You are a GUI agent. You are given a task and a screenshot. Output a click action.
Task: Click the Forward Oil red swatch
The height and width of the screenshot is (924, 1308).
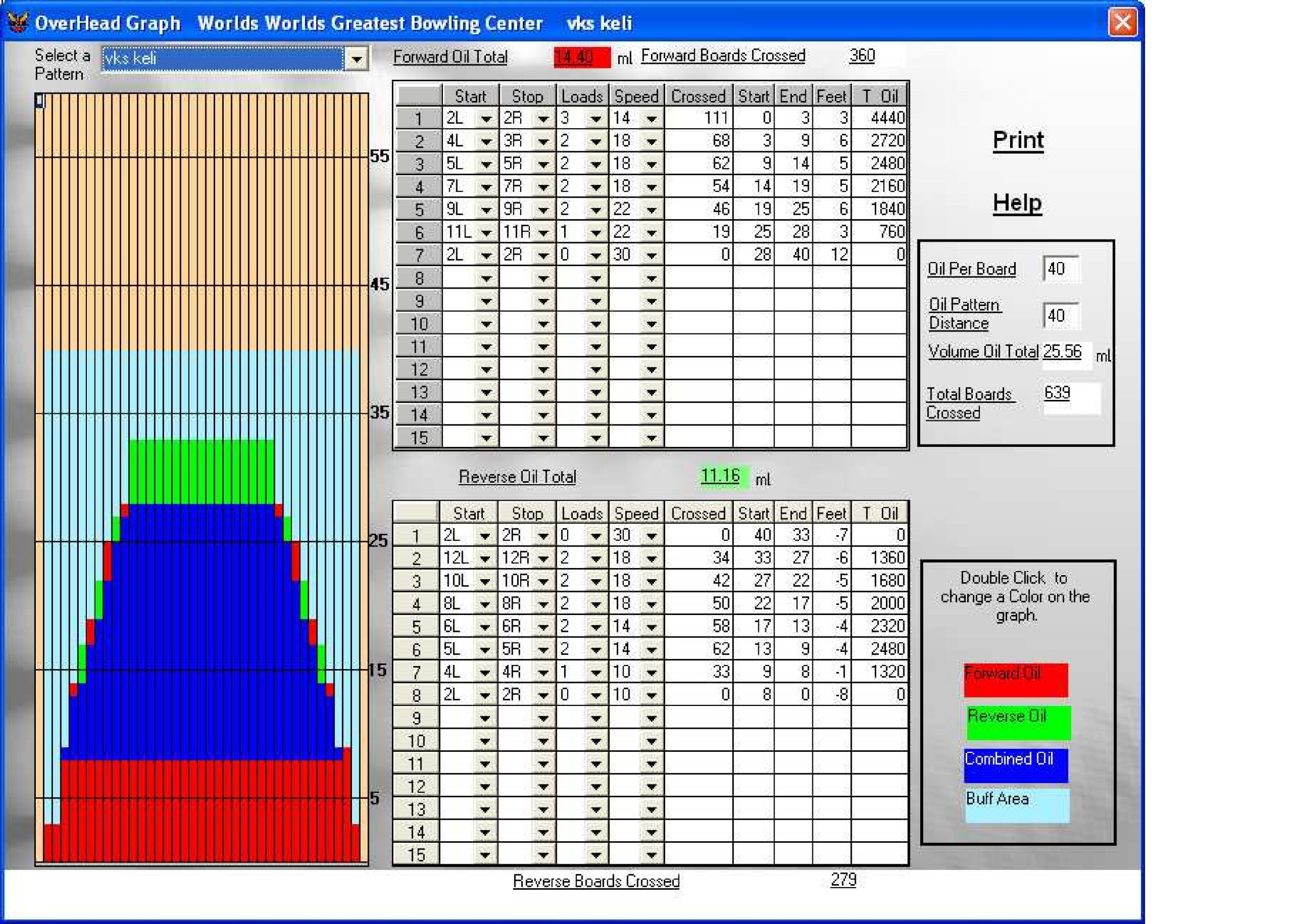coord(1016,680)
